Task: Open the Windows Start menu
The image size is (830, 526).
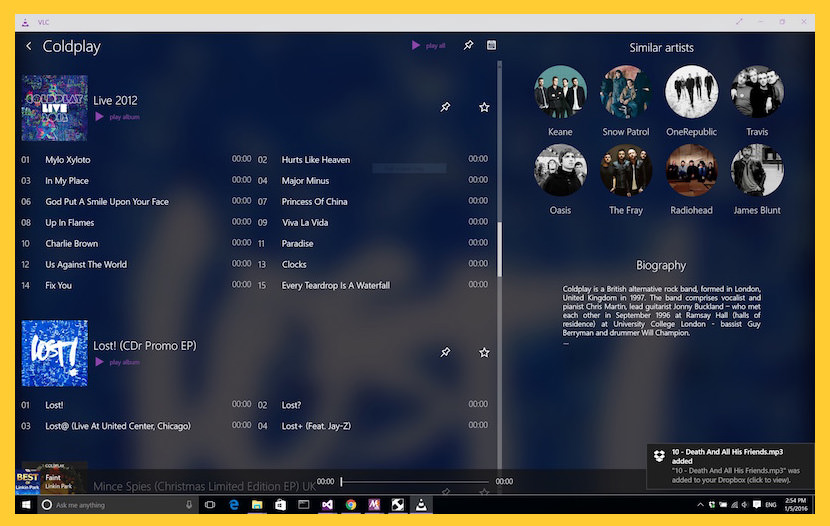Action: coord(25,505)
